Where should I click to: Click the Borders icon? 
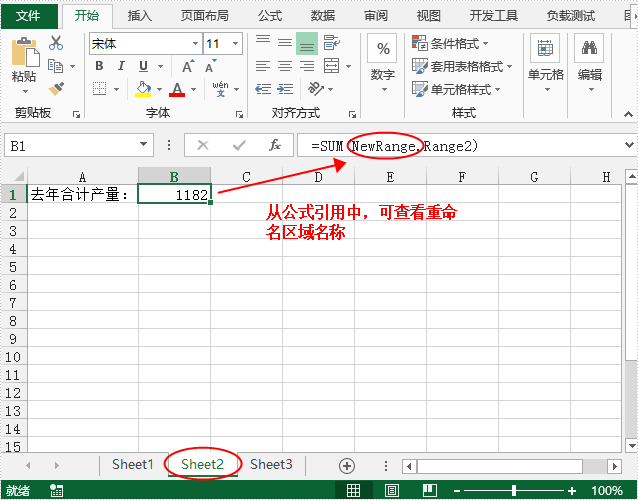(x=99, y=88)
